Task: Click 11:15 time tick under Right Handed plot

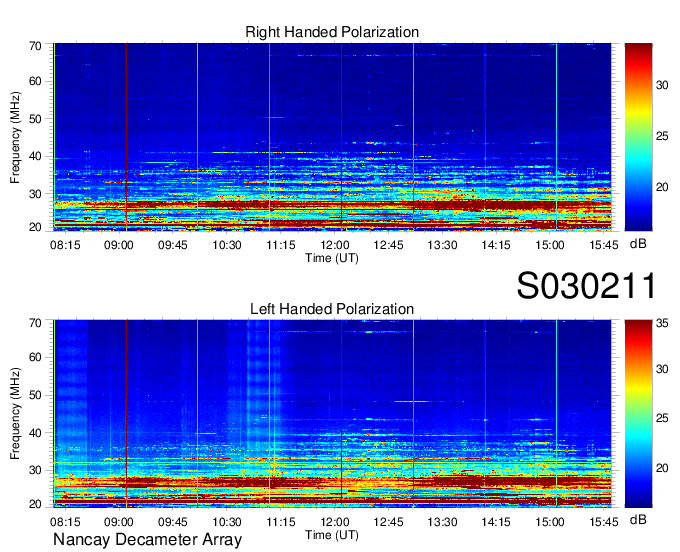Action: 281,245
